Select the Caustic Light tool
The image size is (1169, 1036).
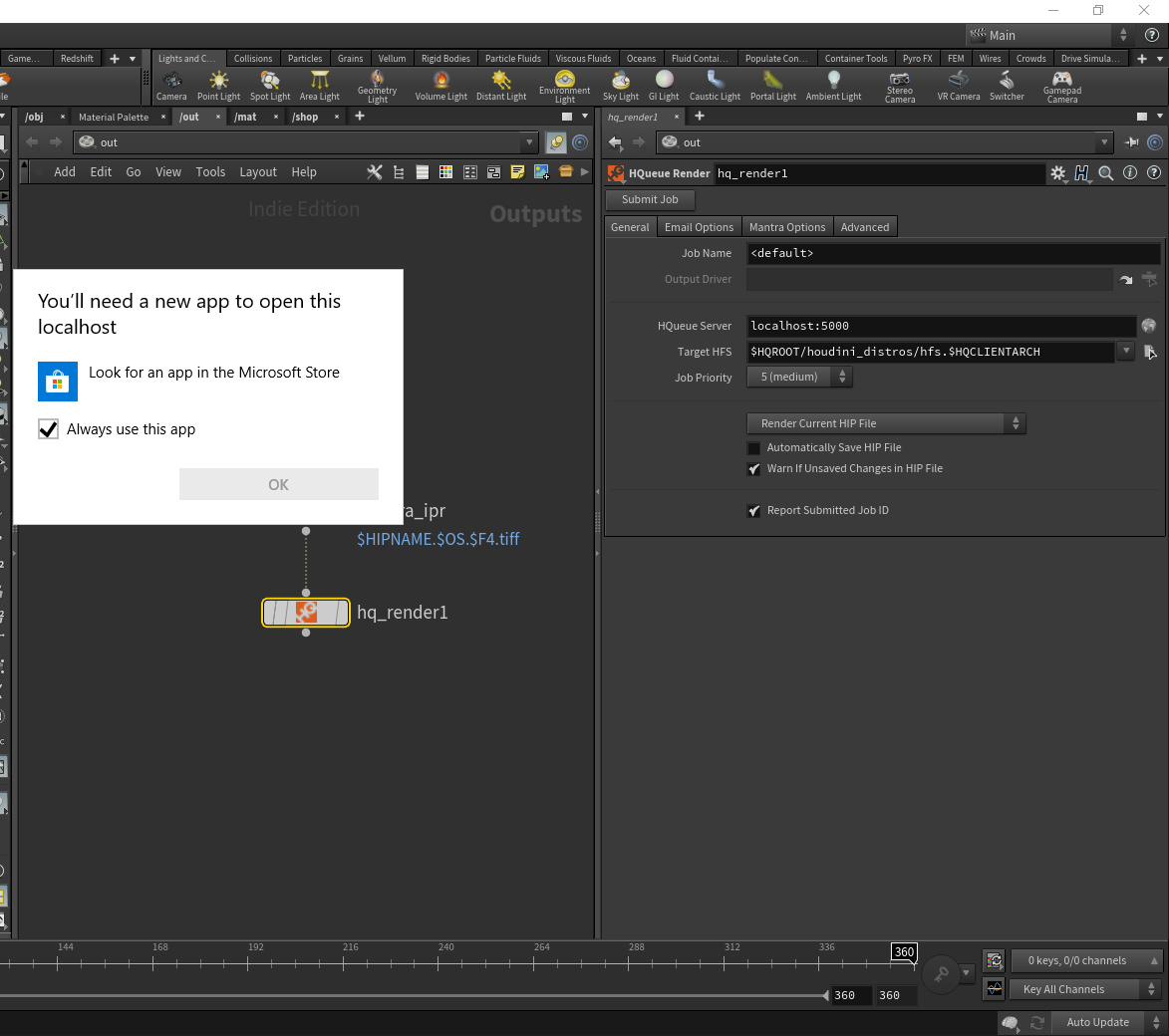pos(715,87)
